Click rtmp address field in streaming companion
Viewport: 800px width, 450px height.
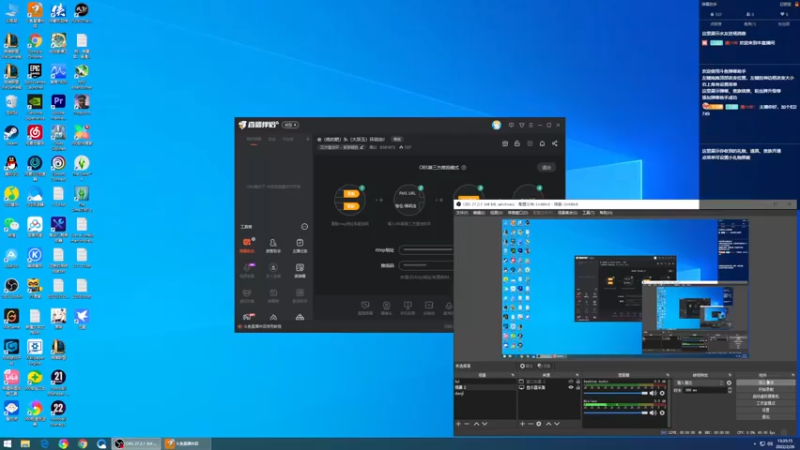point(427,250)
